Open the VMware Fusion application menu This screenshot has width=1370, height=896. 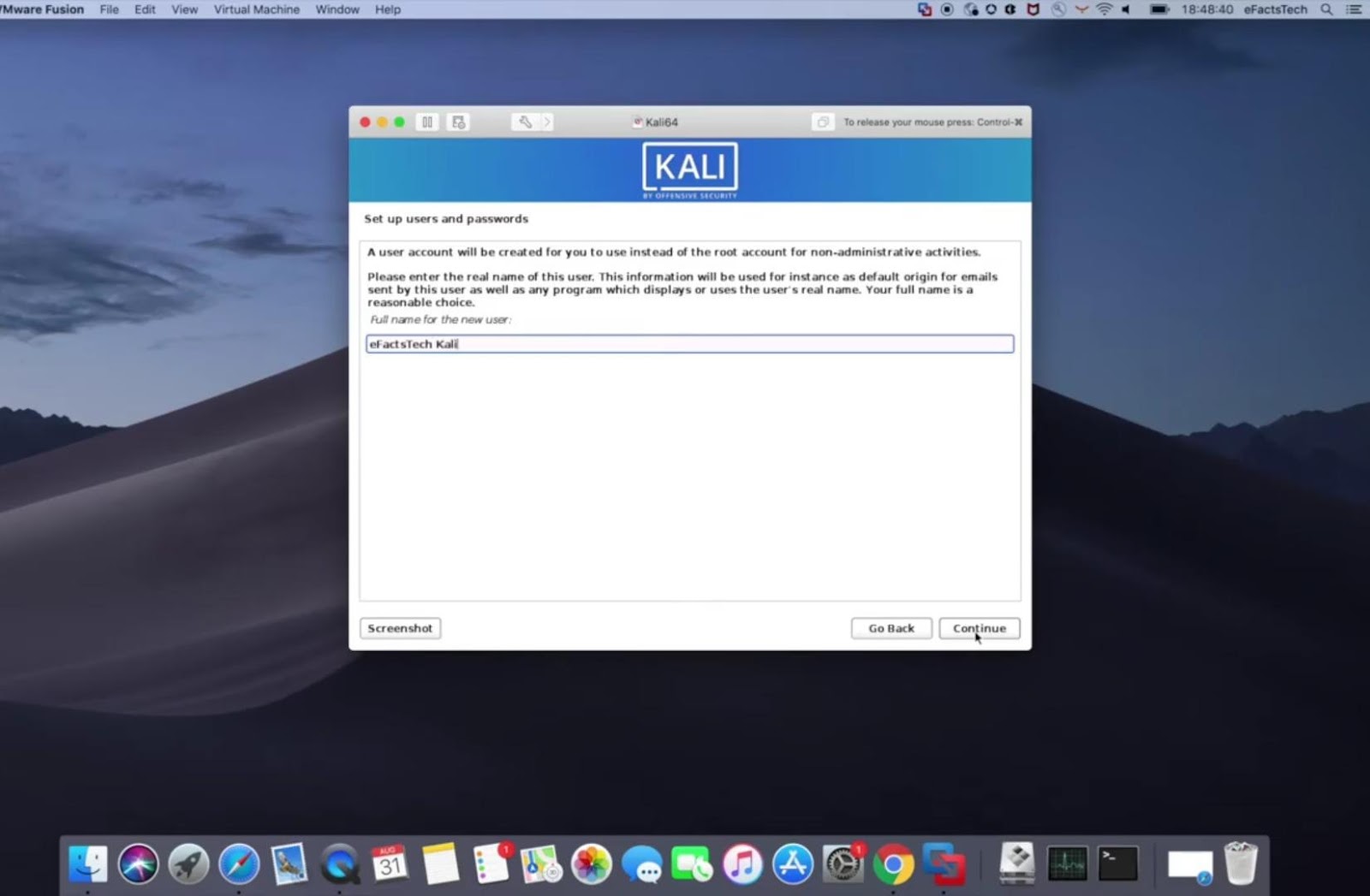tap(43, 9)
